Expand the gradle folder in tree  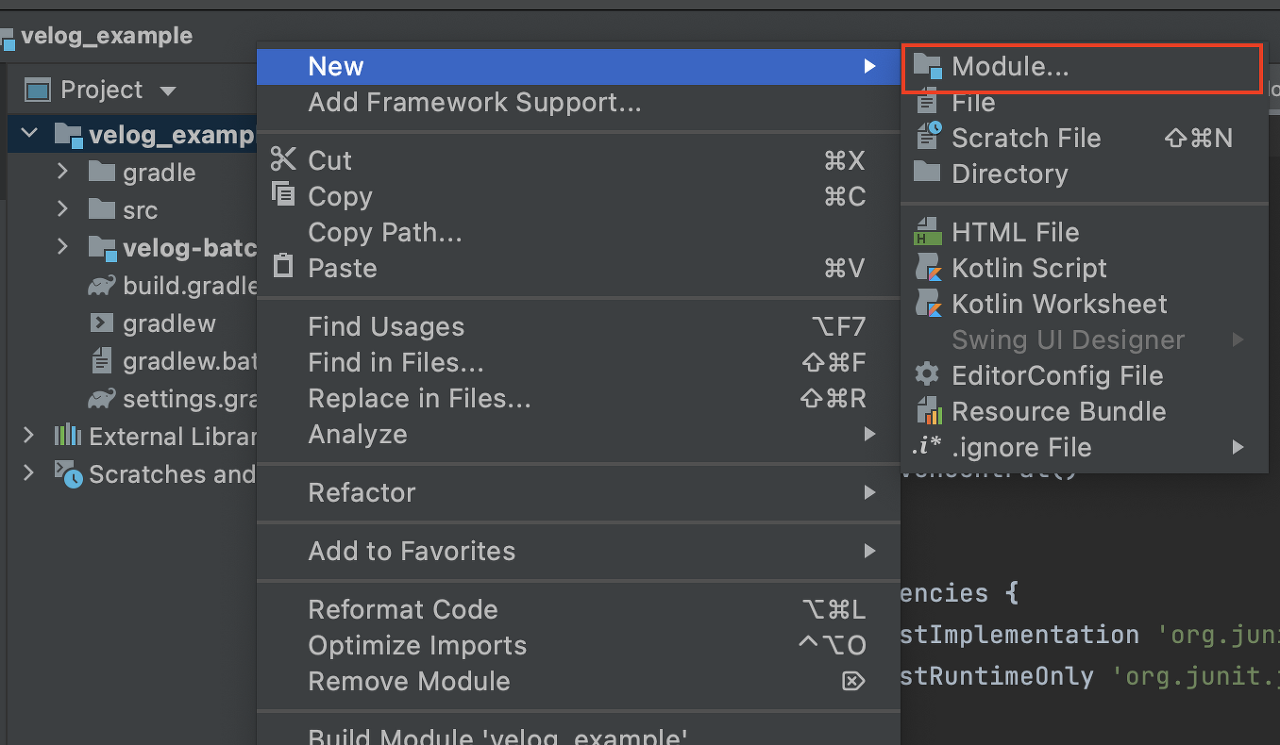pos(62,171)
